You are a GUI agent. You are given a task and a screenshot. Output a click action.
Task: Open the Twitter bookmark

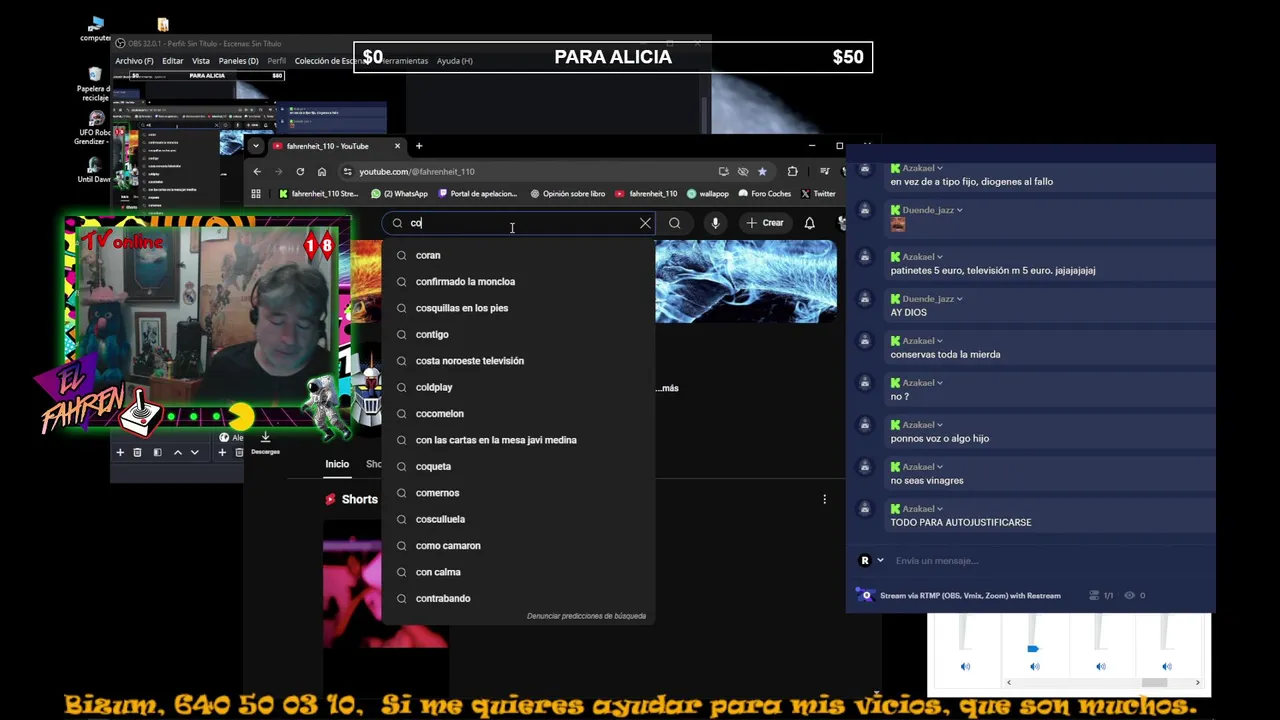point(818,194)
